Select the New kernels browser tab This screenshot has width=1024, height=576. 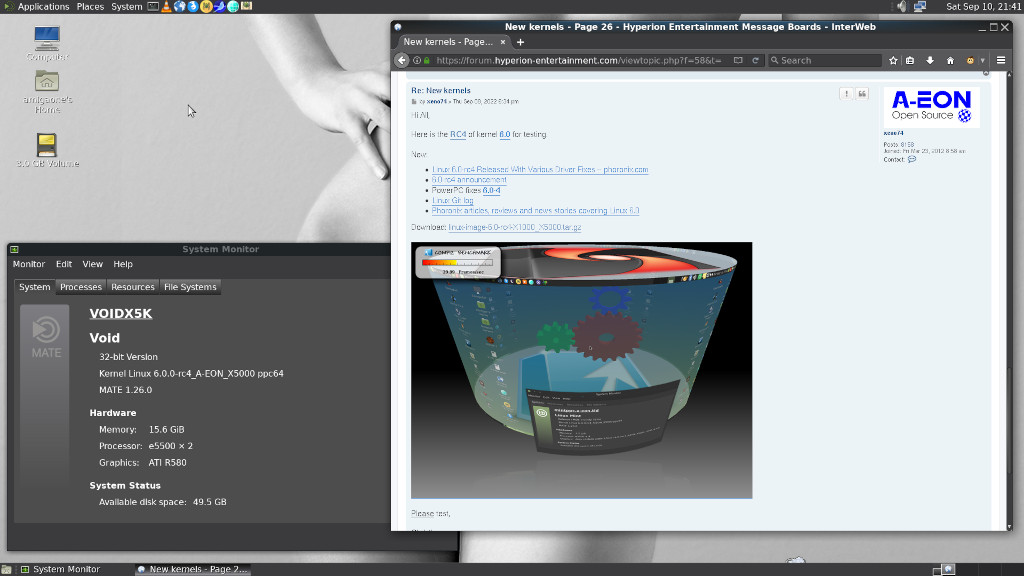click(x=454, y=42)
